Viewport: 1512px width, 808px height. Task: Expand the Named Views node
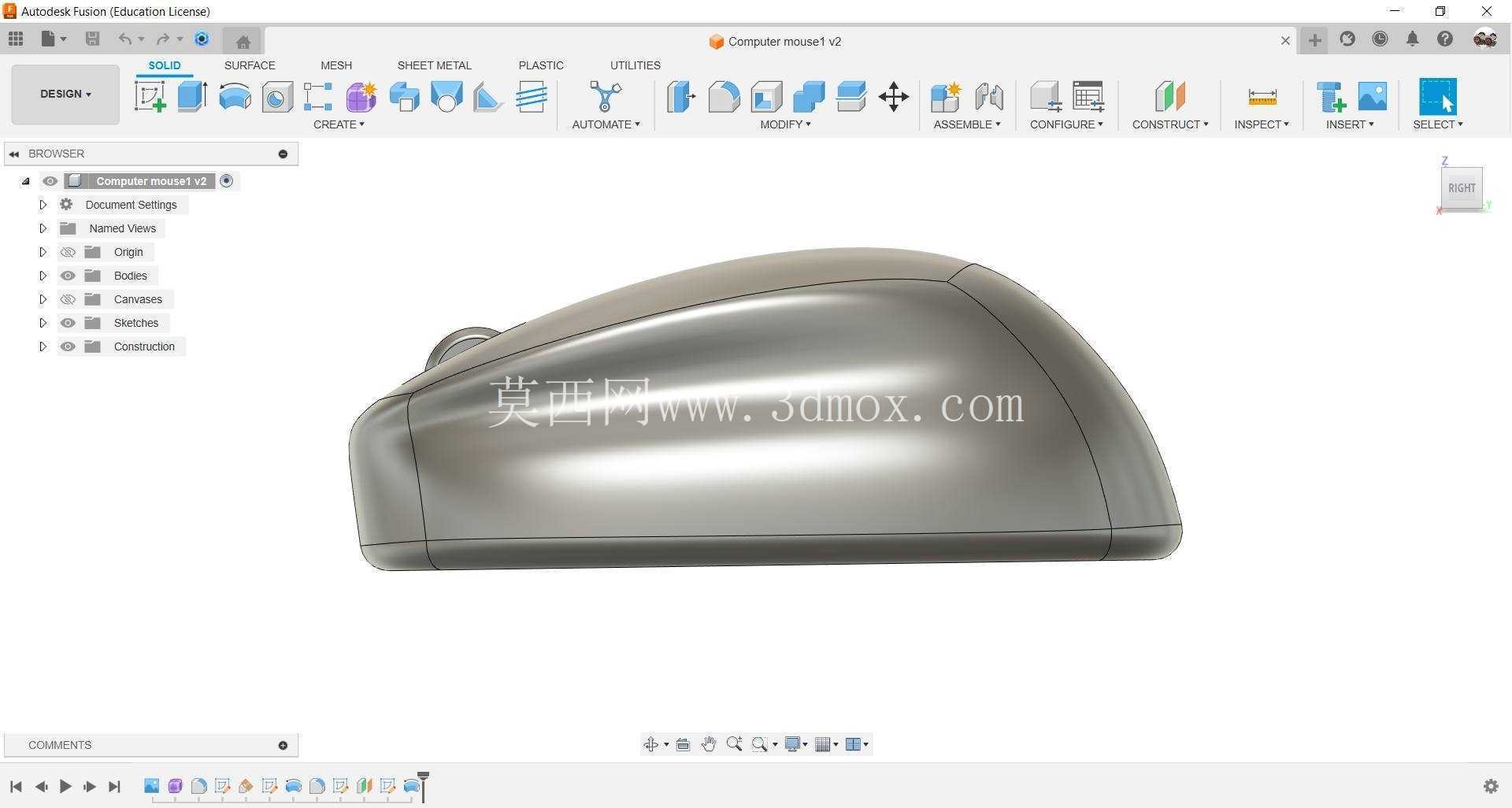(43, 228)
